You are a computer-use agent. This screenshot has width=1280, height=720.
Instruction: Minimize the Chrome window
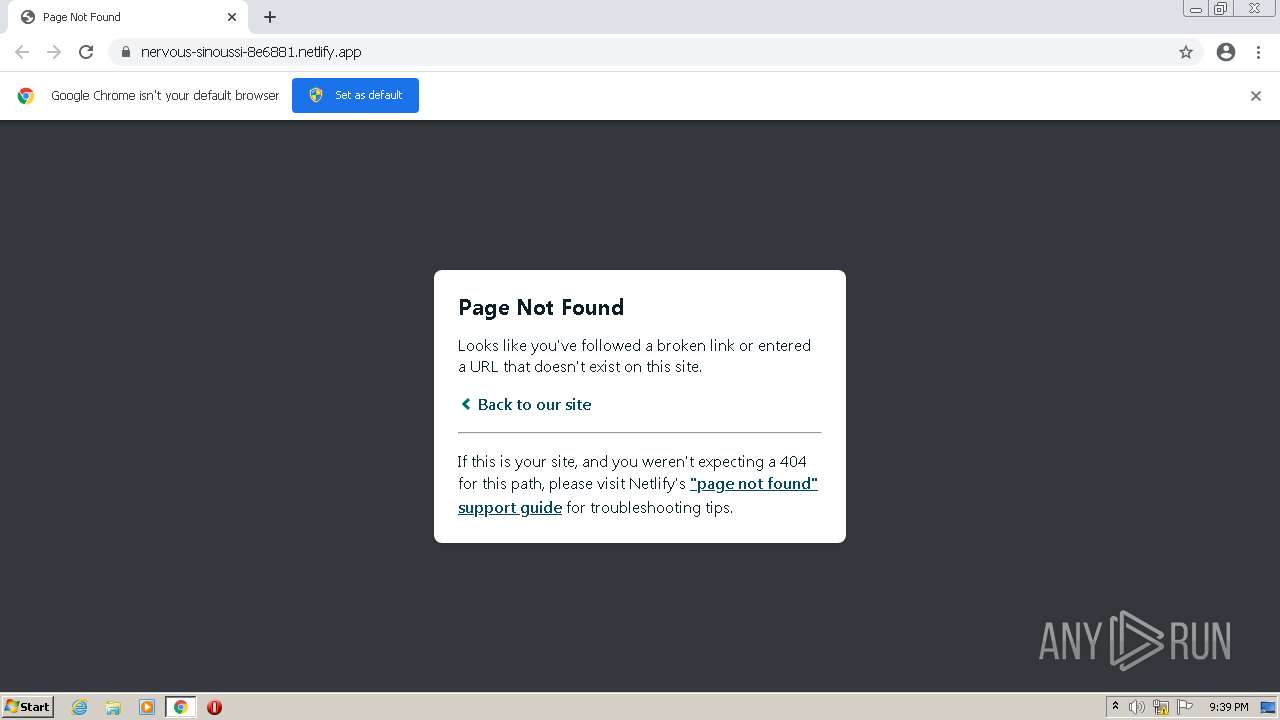pos(1196,8)
